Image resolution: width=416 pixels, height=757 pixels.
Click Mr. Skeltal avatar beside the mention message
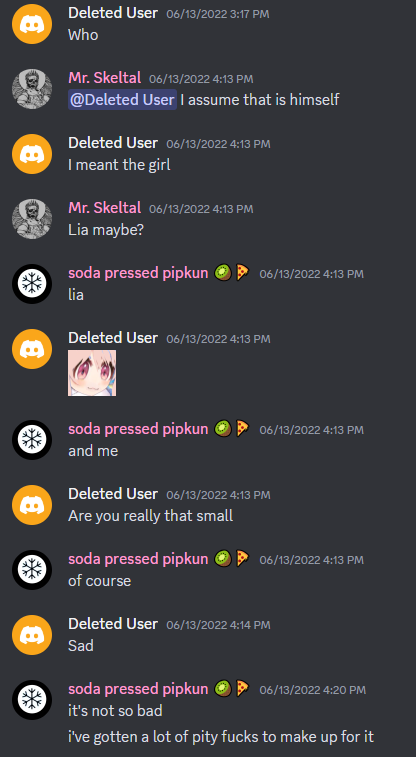point(32,89)
